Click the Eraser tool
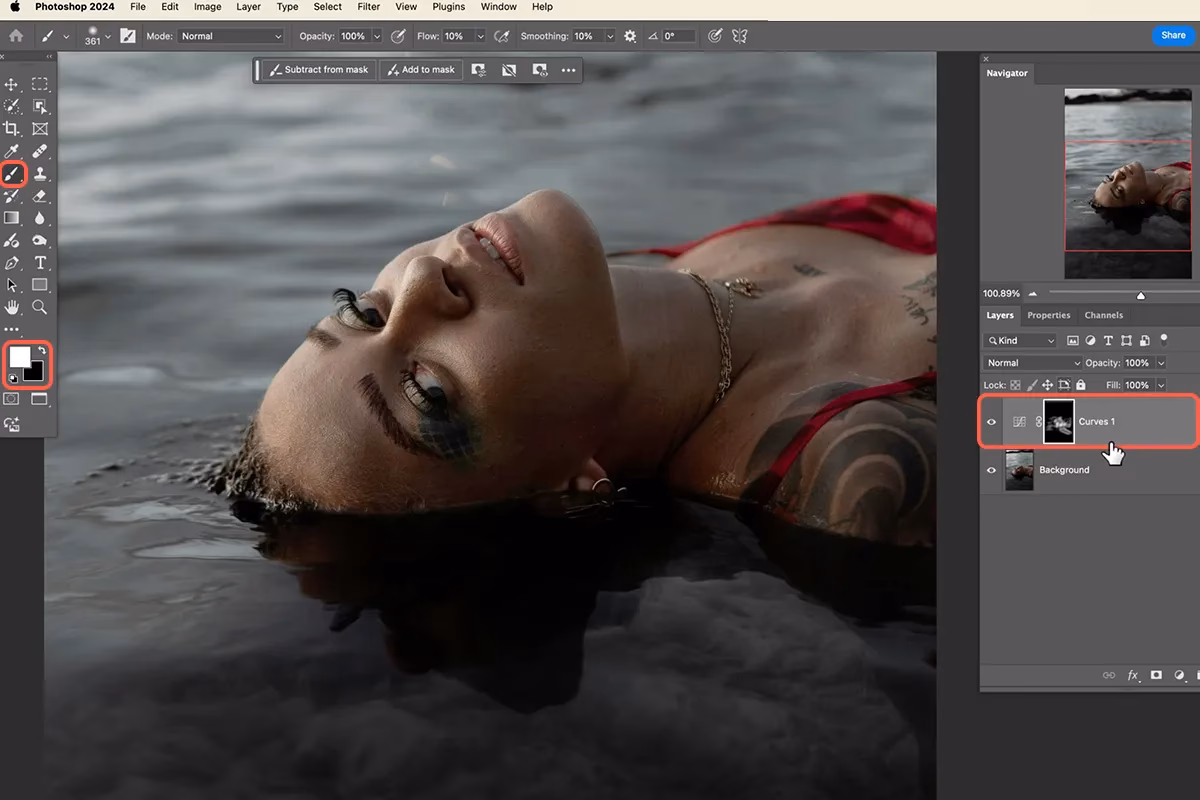 (x=40, y=196)
